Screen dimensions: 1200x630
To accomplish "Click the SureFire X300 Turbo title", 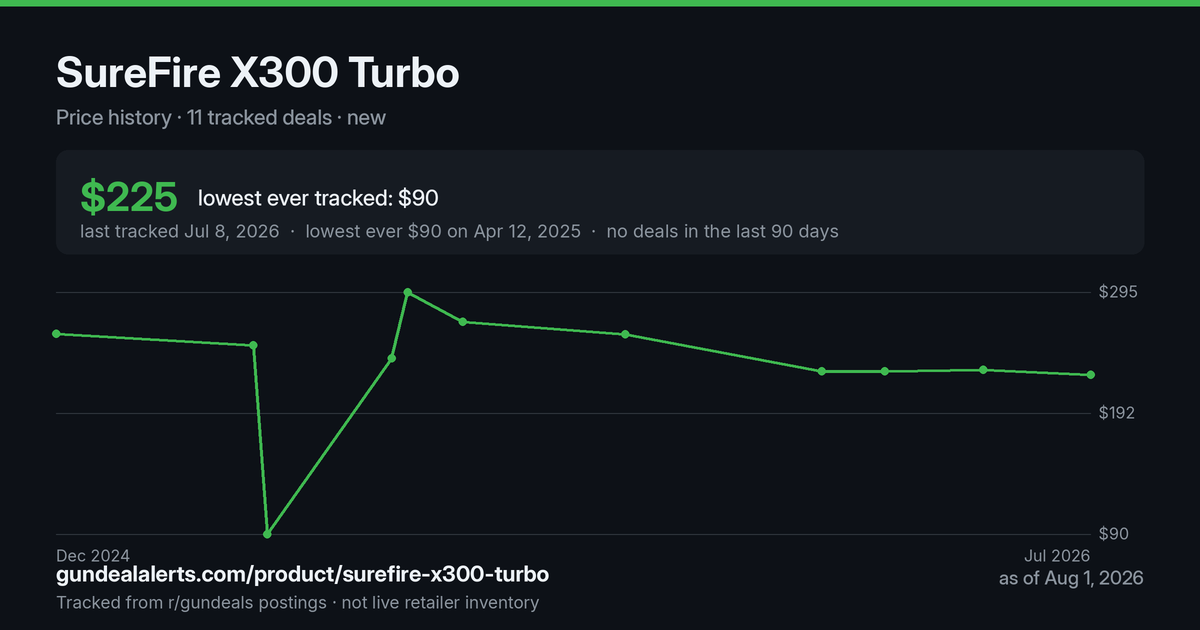I will [258, 73].
